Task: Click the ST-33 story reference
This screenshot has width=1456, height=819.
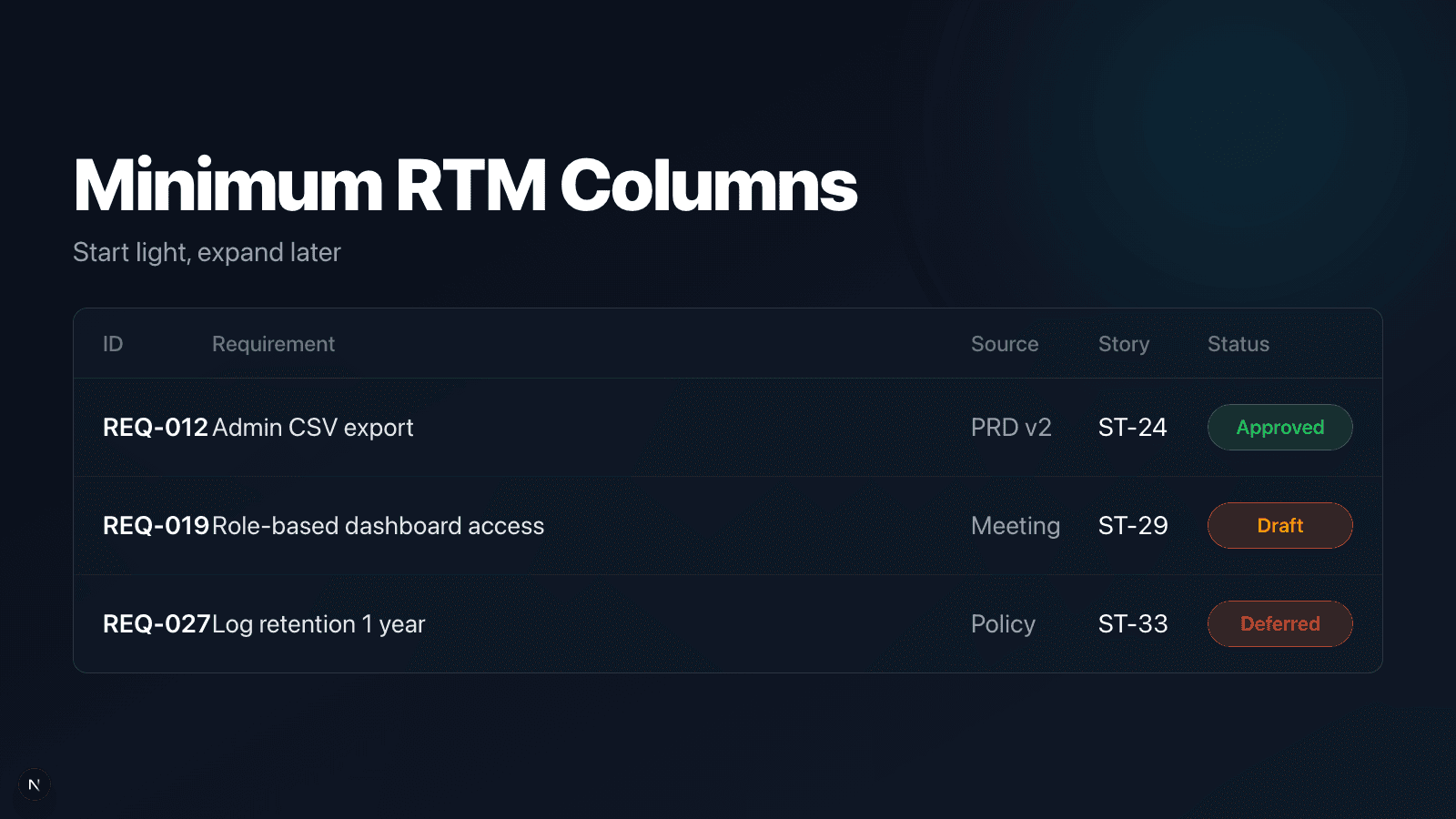Action: pos(1133,623)
